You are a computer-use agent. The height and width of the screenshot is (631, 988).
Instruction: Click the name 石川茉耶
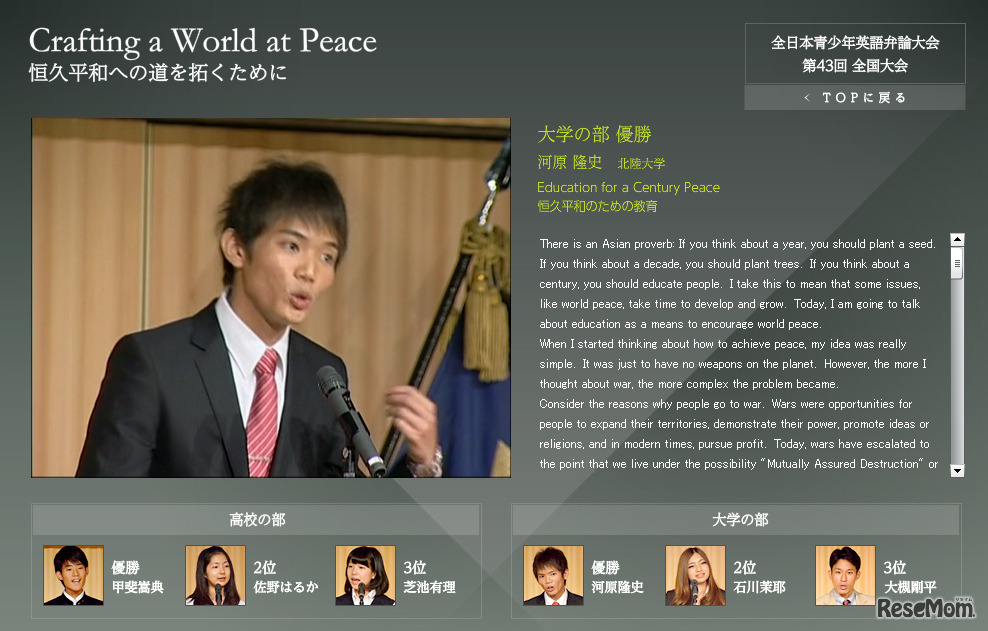(x=759, y=588)
